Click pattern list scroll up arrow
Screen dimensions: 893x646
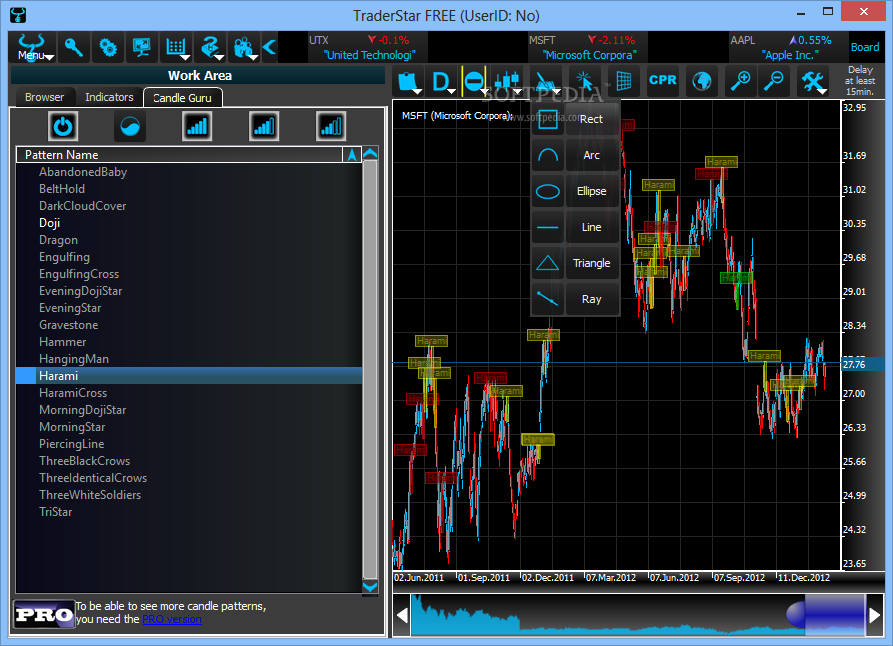[370, 153]
